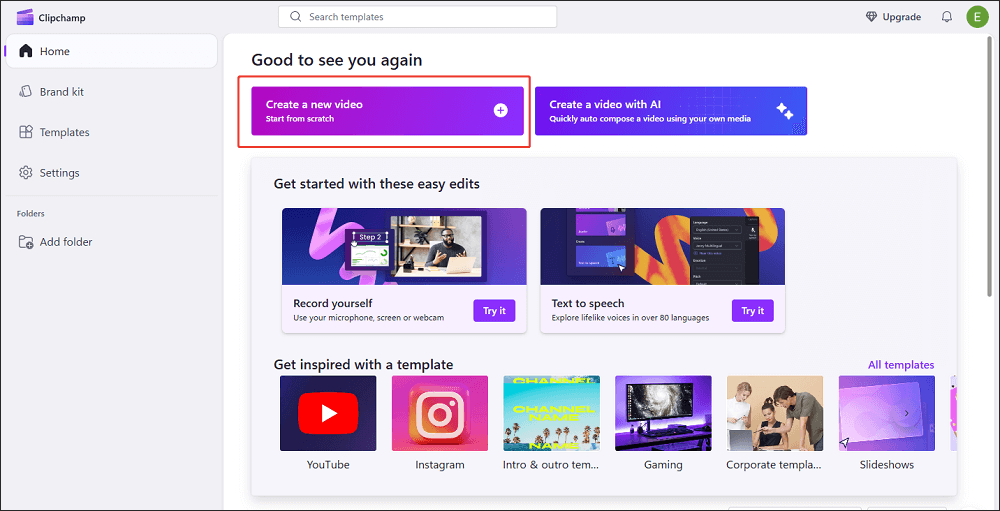Click the Clipchamp logo icon
This screenshot has width=1000, height=511.
click(25, 17)
